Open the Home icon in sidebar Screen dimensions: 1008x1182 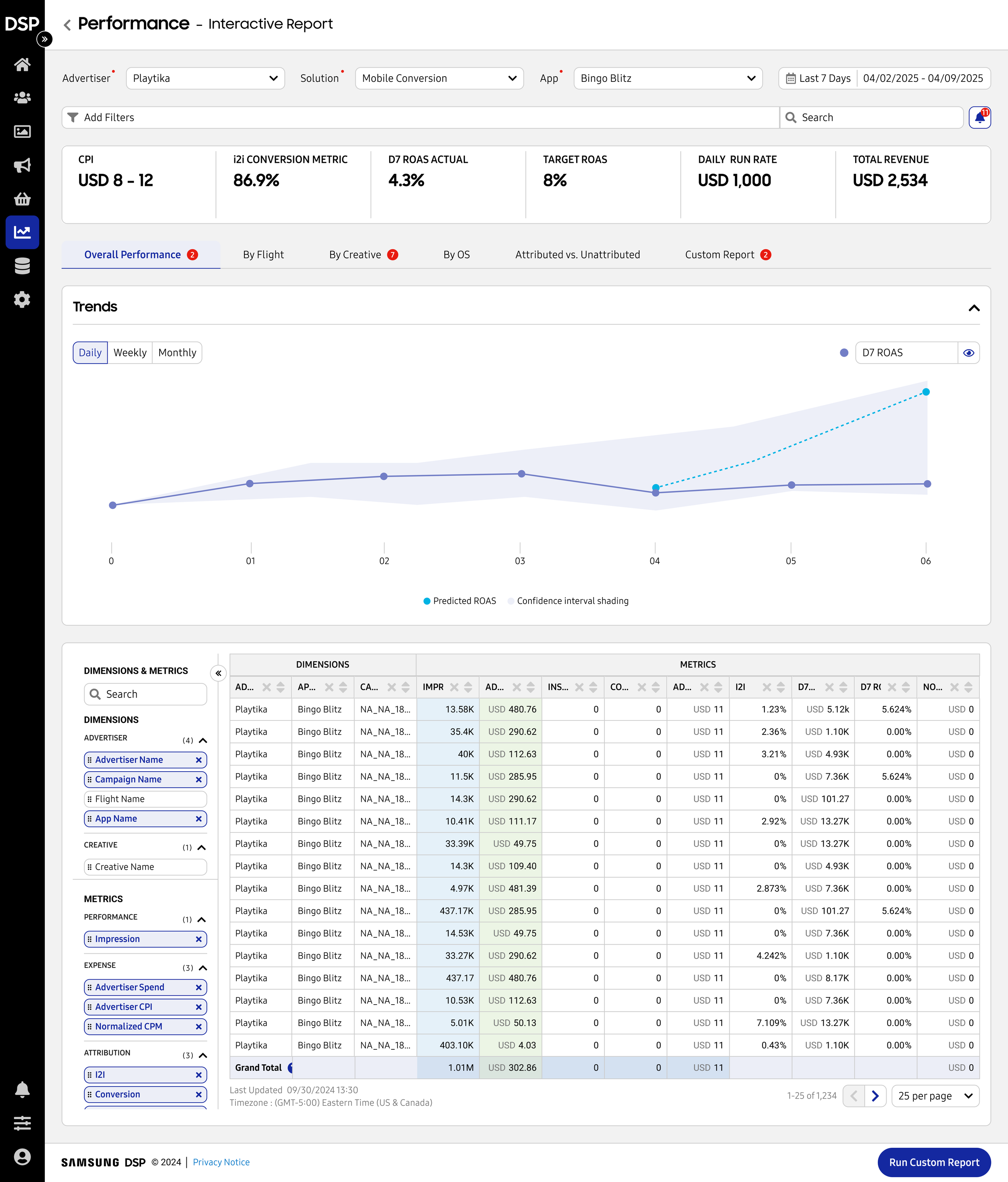pos(22,65)
